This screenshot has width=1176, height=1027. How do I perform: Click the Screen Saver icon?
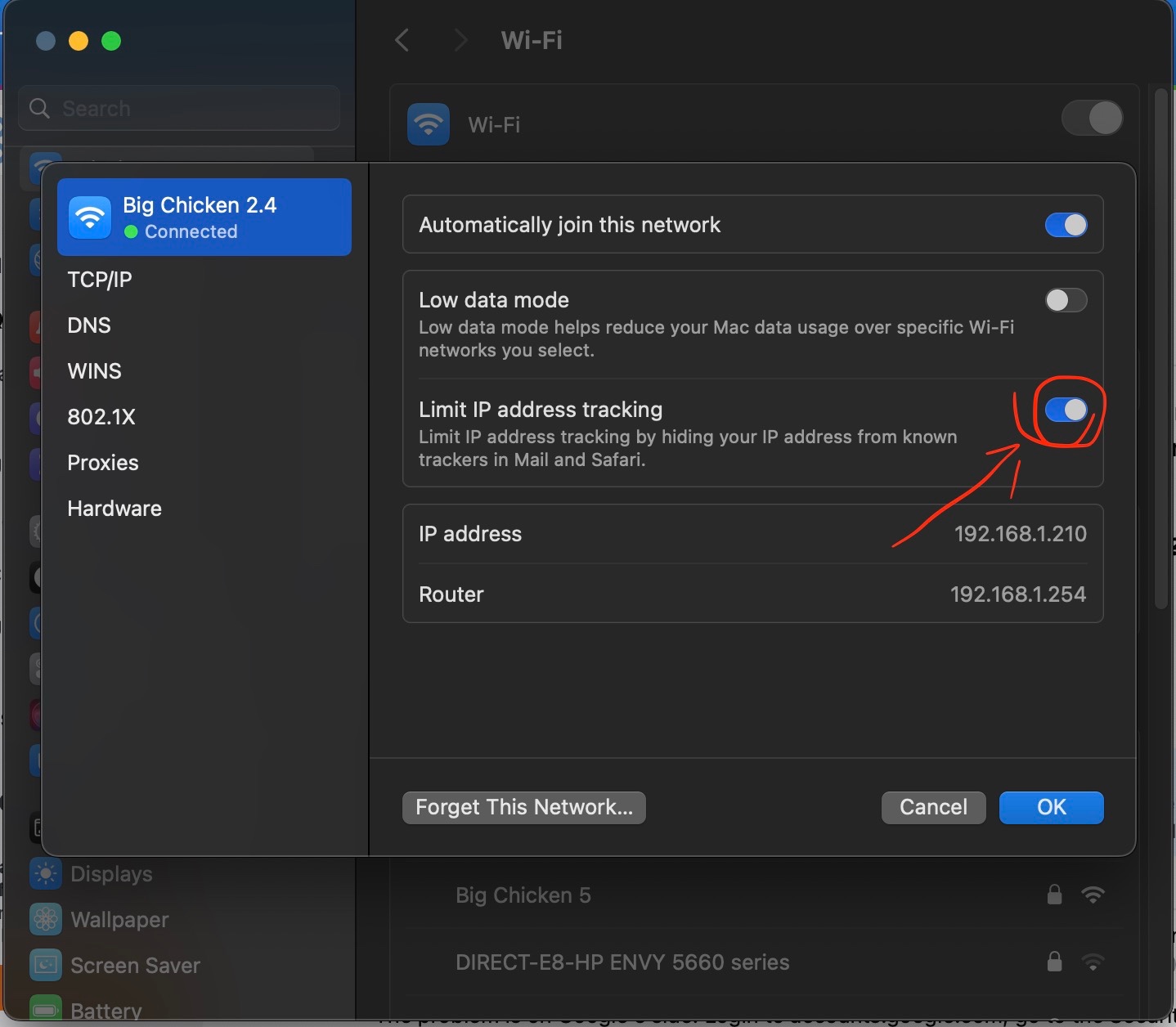(x=46, y=966)
